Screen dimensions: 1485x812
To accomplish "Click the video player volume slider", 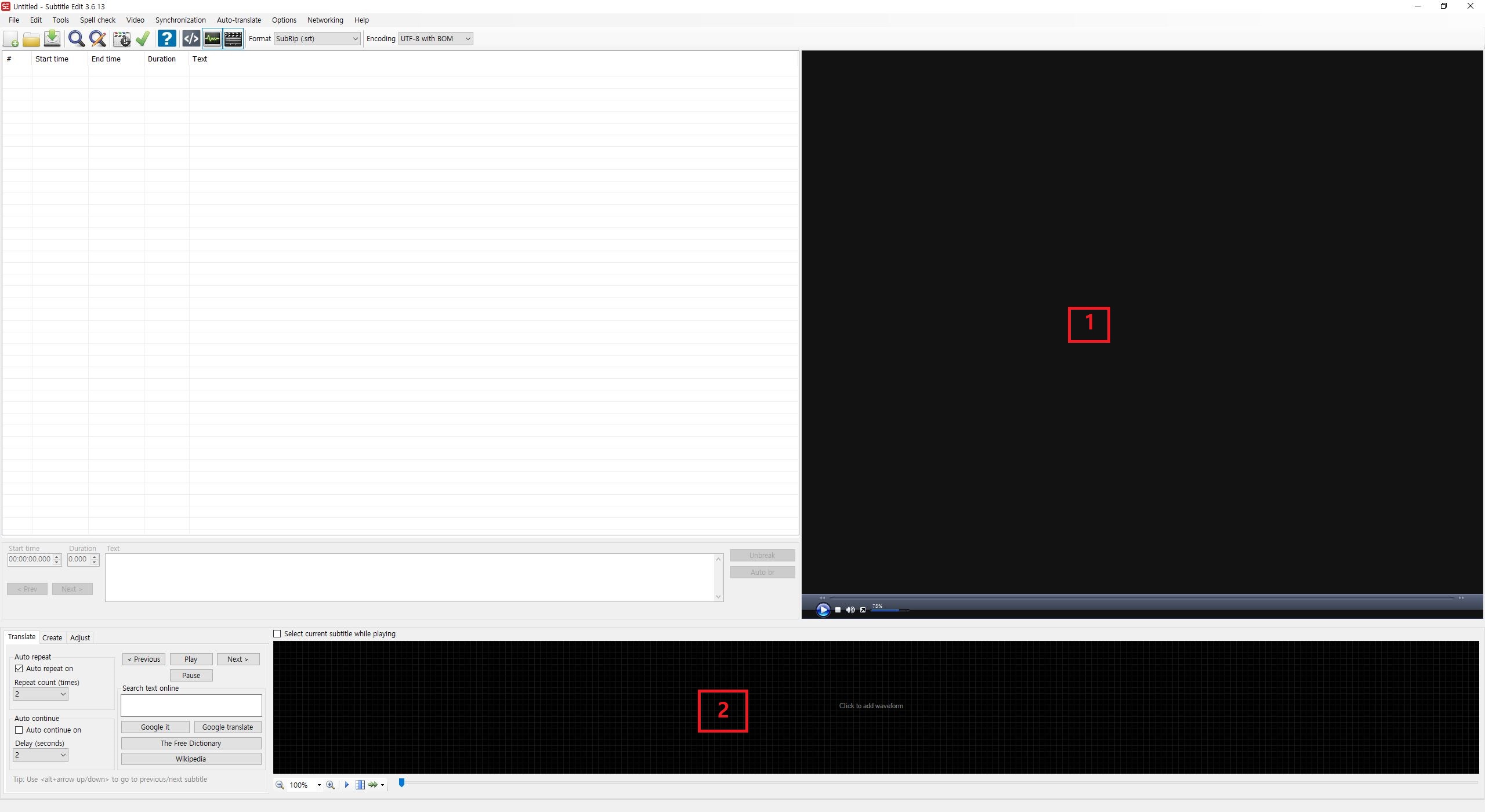I will pos(889,610).
